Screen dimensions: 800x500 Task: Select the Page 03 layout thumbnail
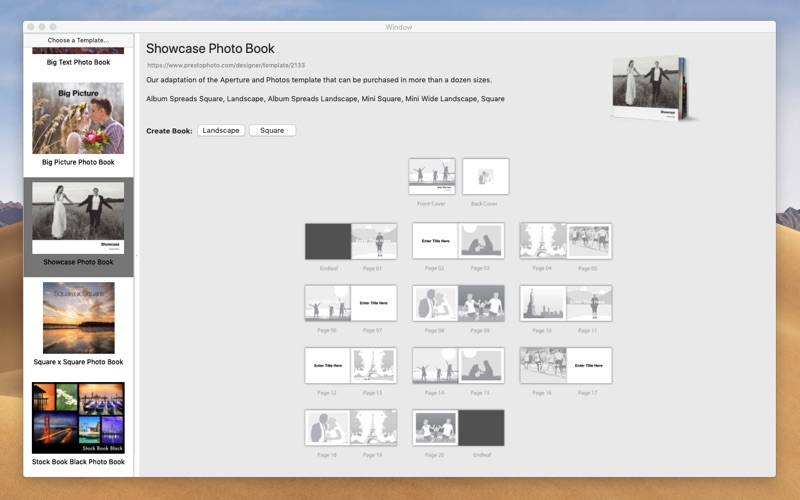[x=481, y=241]
